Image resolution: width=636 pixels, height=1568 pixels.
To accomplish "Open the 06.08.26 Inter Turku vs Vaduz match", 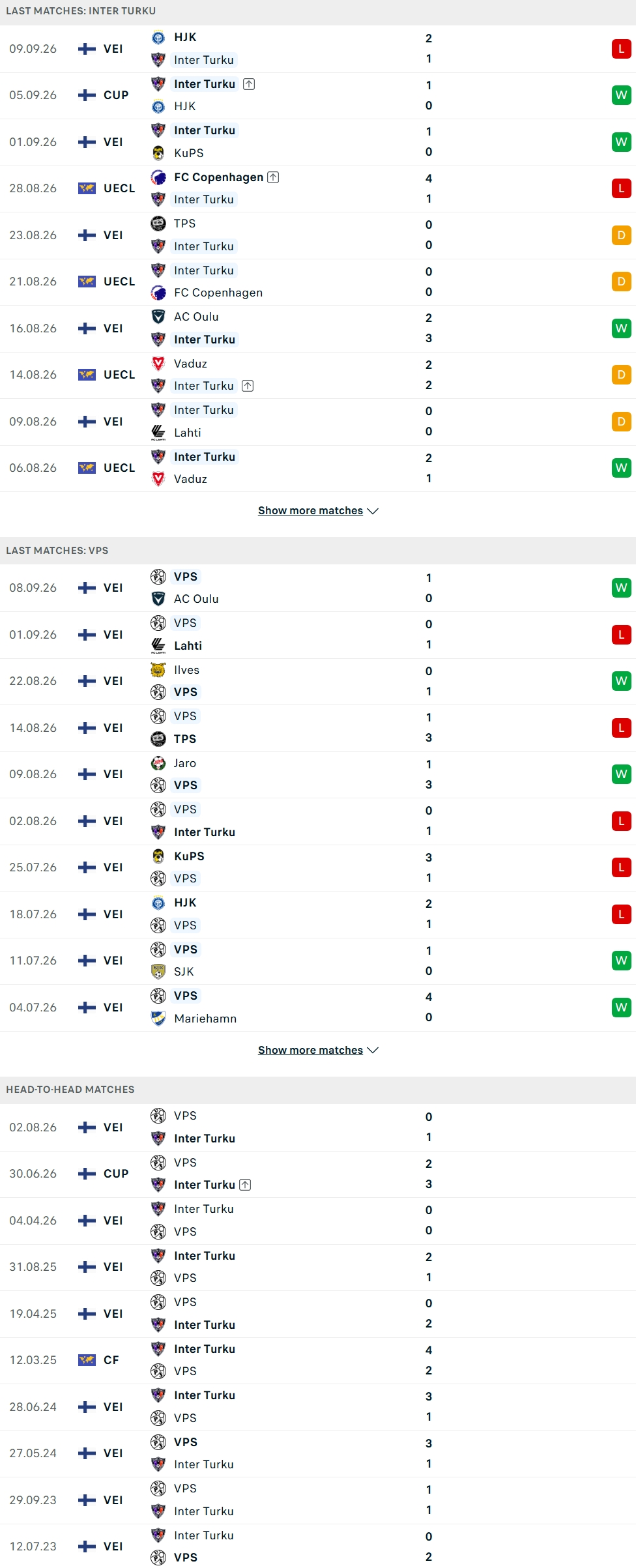I will click(318, 468).
